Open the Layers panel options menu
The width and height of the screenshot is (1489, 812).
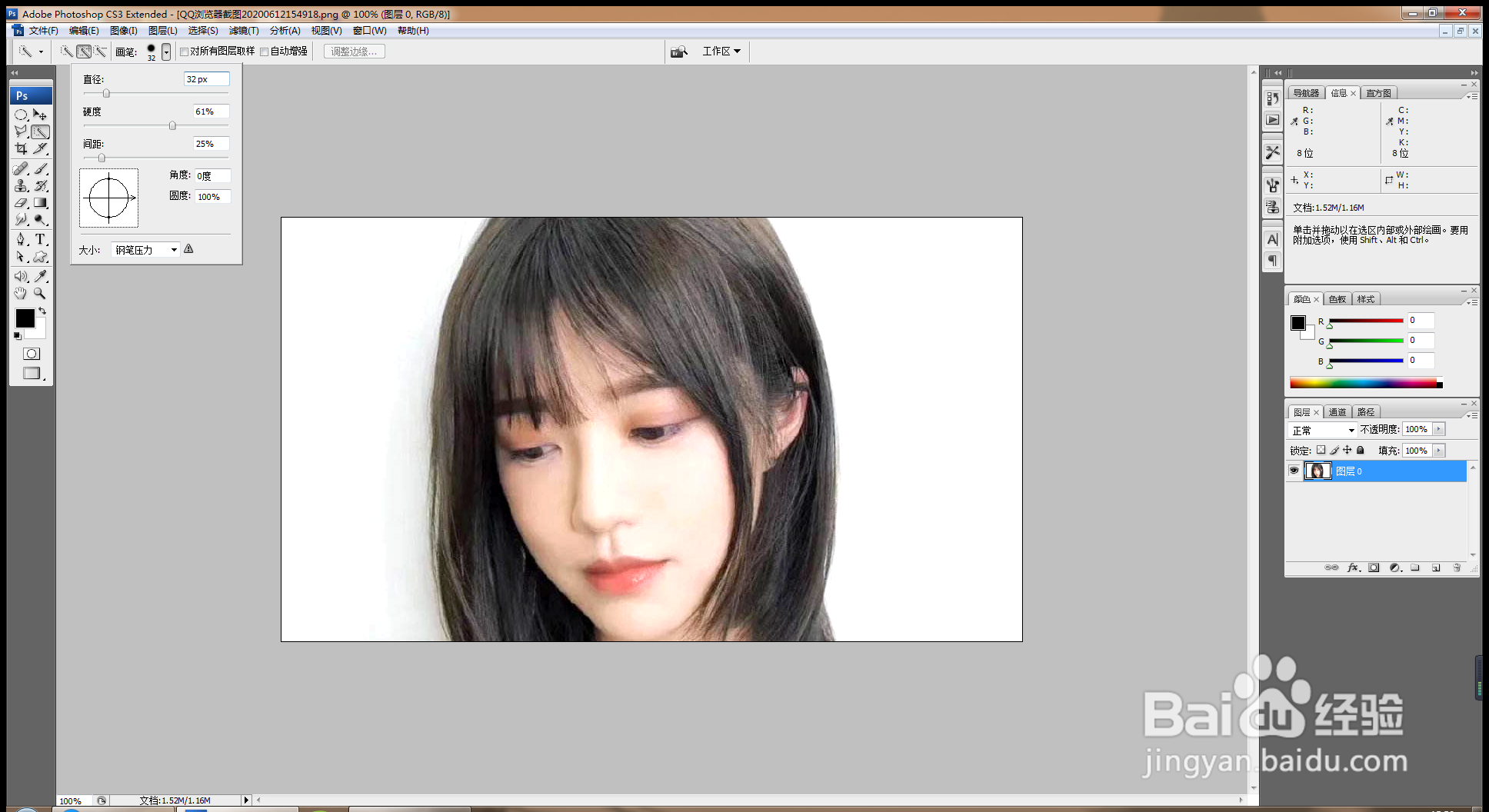[x=1472, y=415]
